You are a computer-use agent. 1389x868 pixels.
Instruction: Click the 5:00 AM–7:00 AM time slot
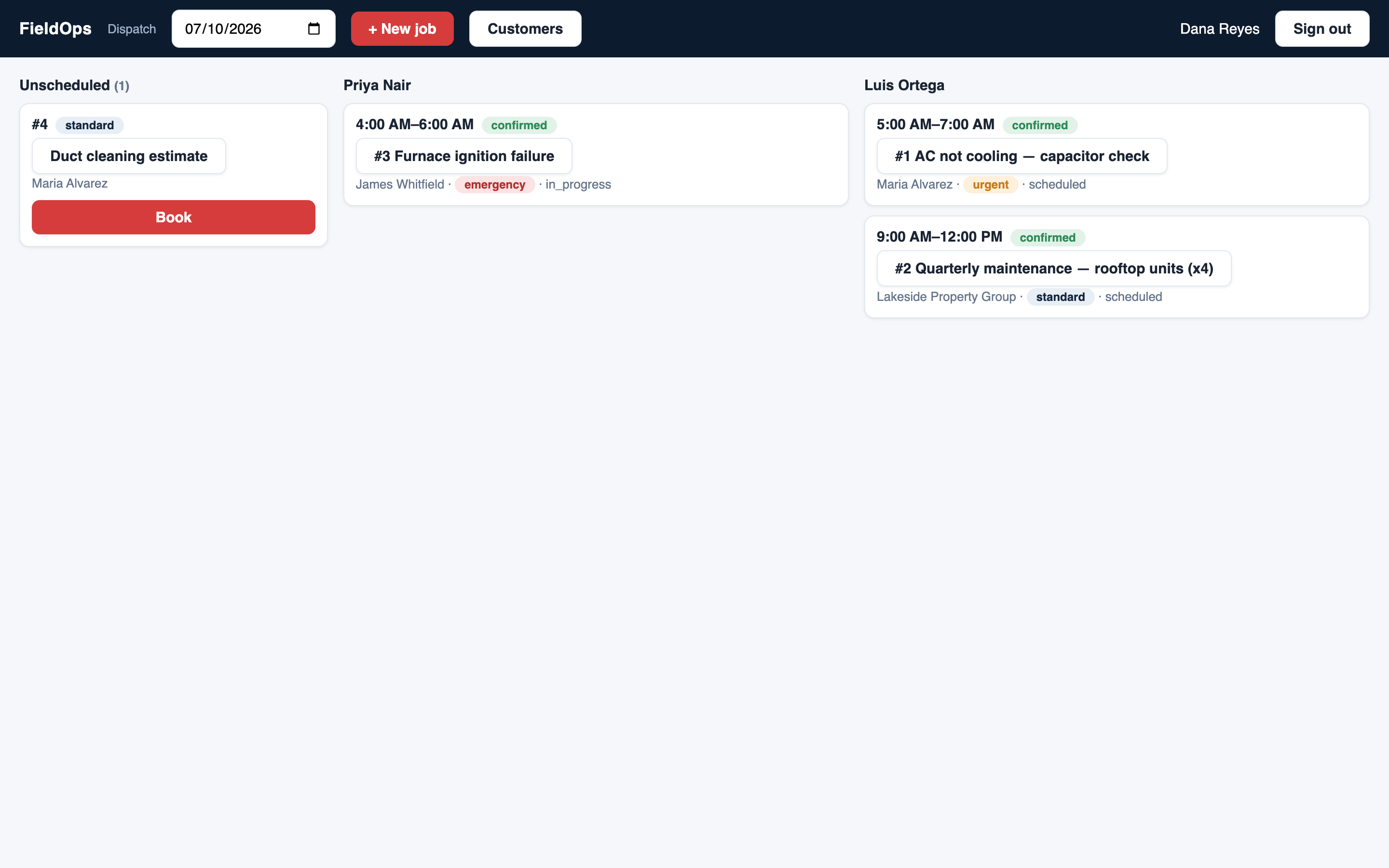pyautogui.click(x=936, y=124)
